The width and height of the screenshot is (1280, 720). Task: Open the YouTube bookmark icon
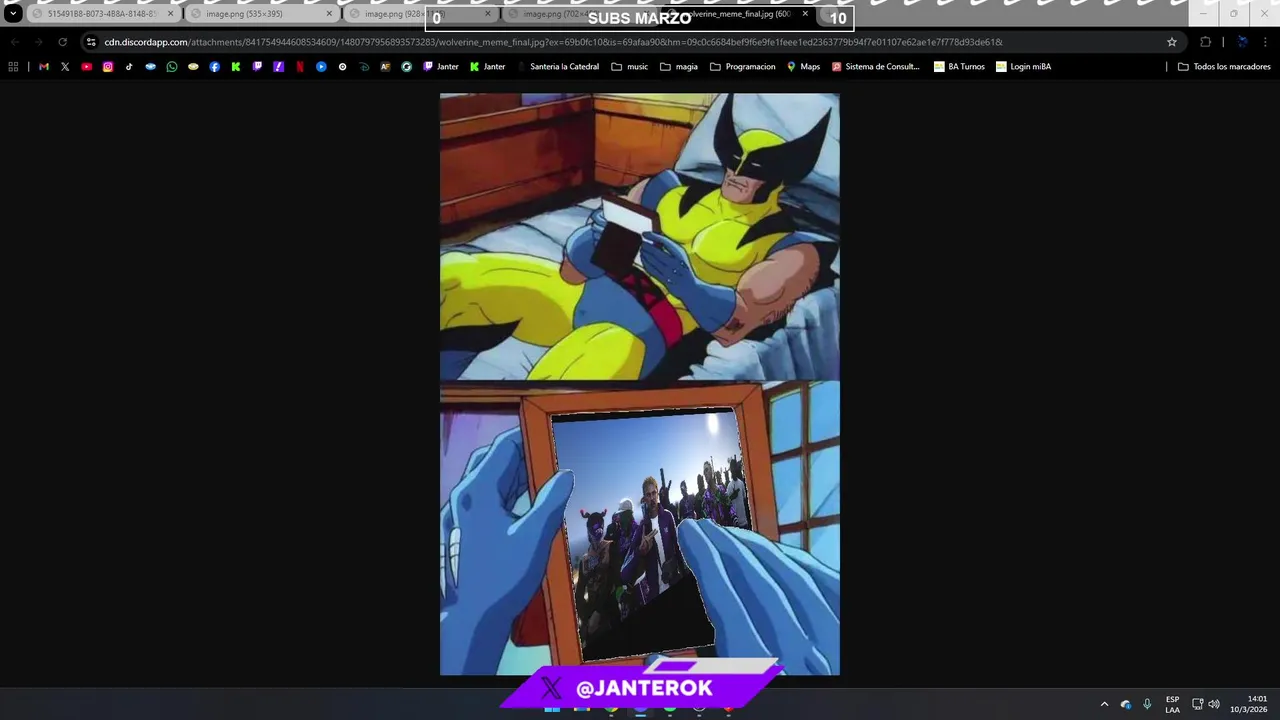point(87,67)
